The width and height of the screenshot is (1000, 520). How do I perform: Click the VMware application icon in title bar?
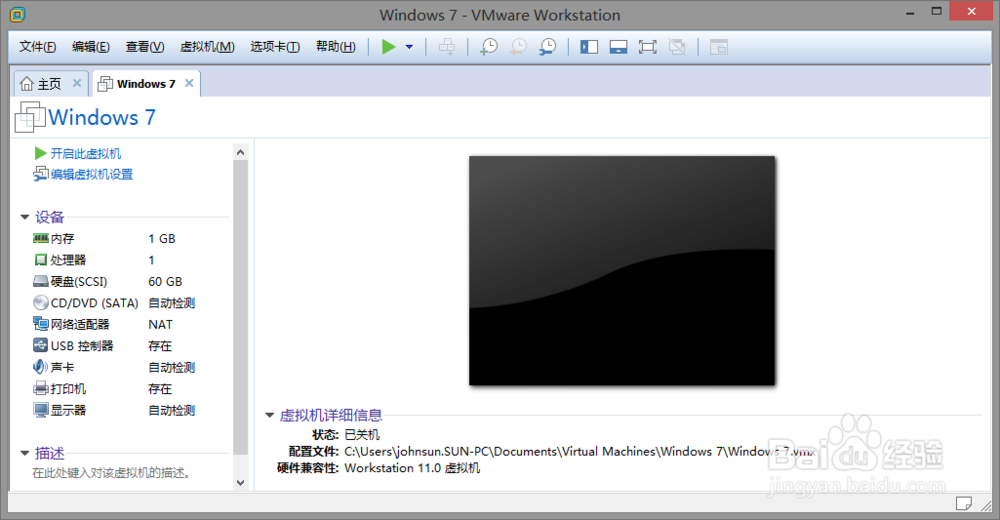point(18,14)
